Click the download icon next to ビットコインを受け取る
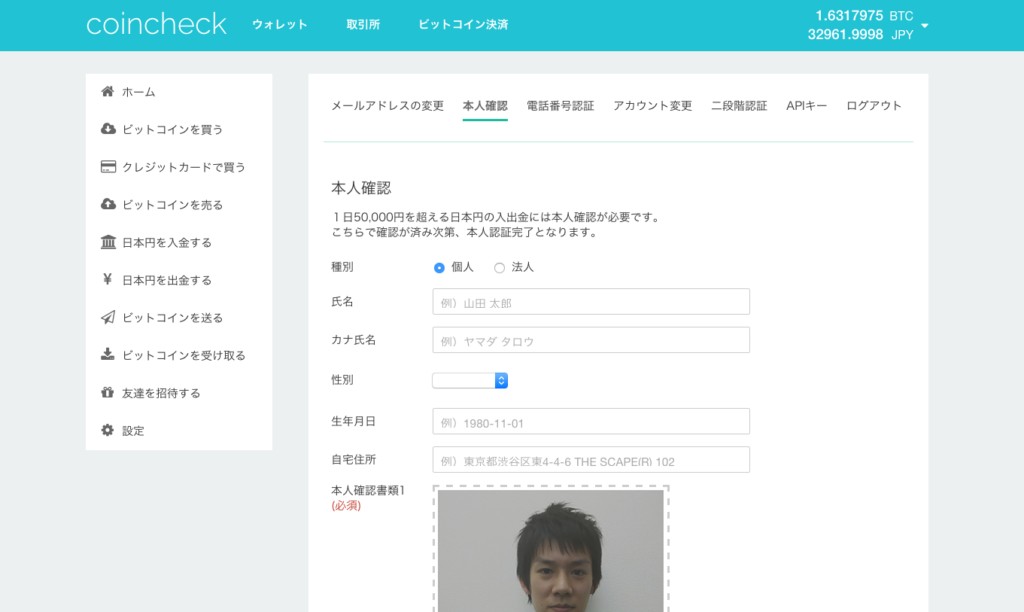The height and width of the screenshot is (612, 1024). (x=107, y=355)
